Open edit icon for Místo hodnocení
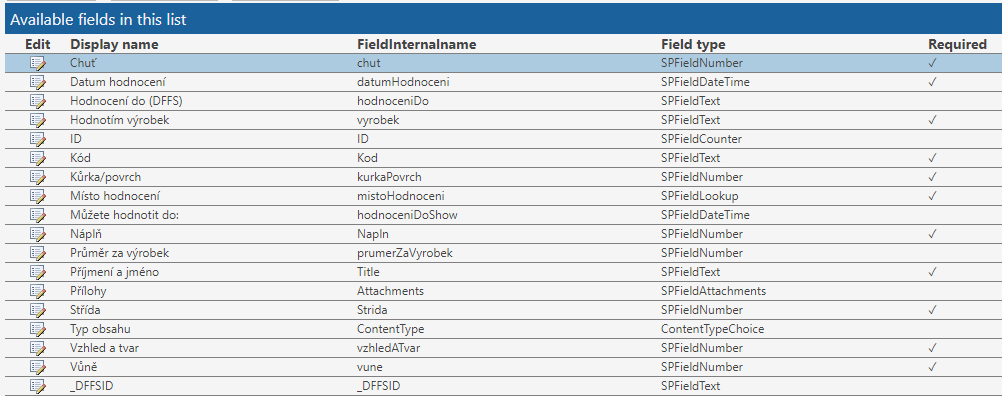 pos(38,196)
